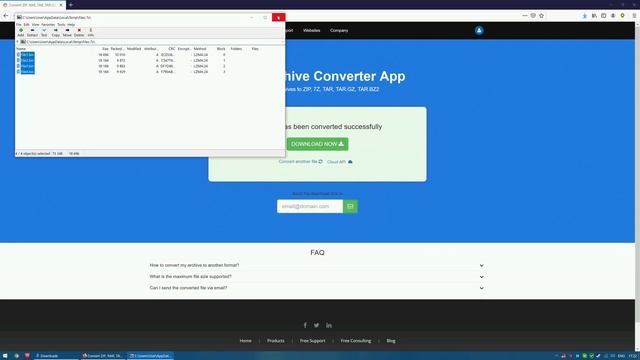Select the fourth file in 7-Zip list
Viewport: 640px width, 360px height.
(27, 71)
